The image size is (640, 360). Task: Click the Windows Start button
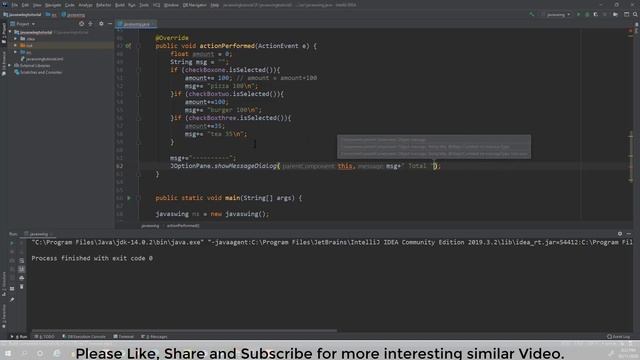(8, 353)
